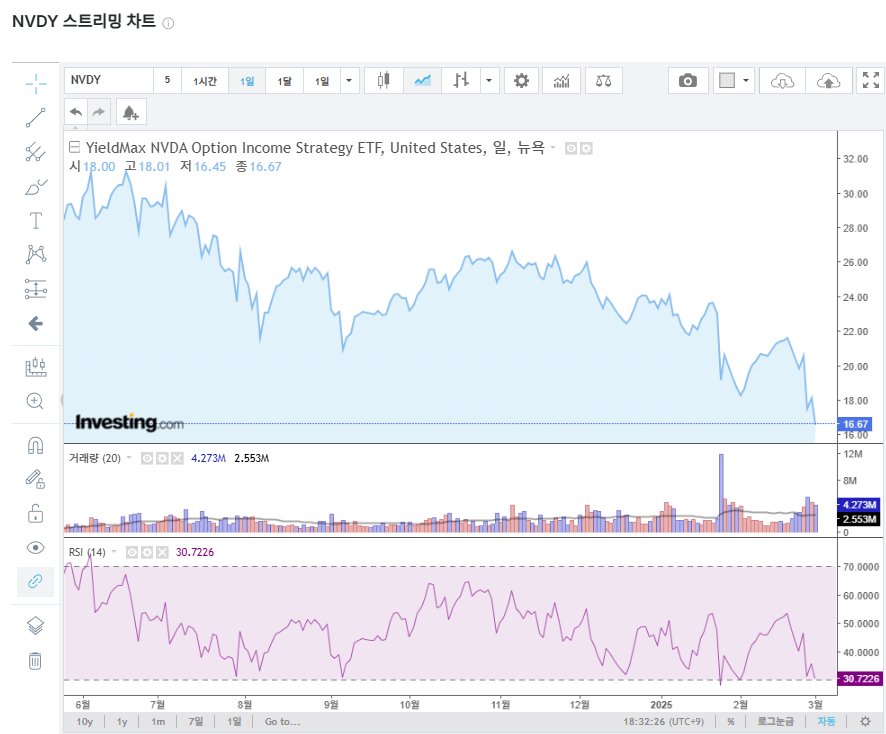This screenshot has height=734, width=886.
Task: Select the brush drawing tool
Action: tap(36, 186)
